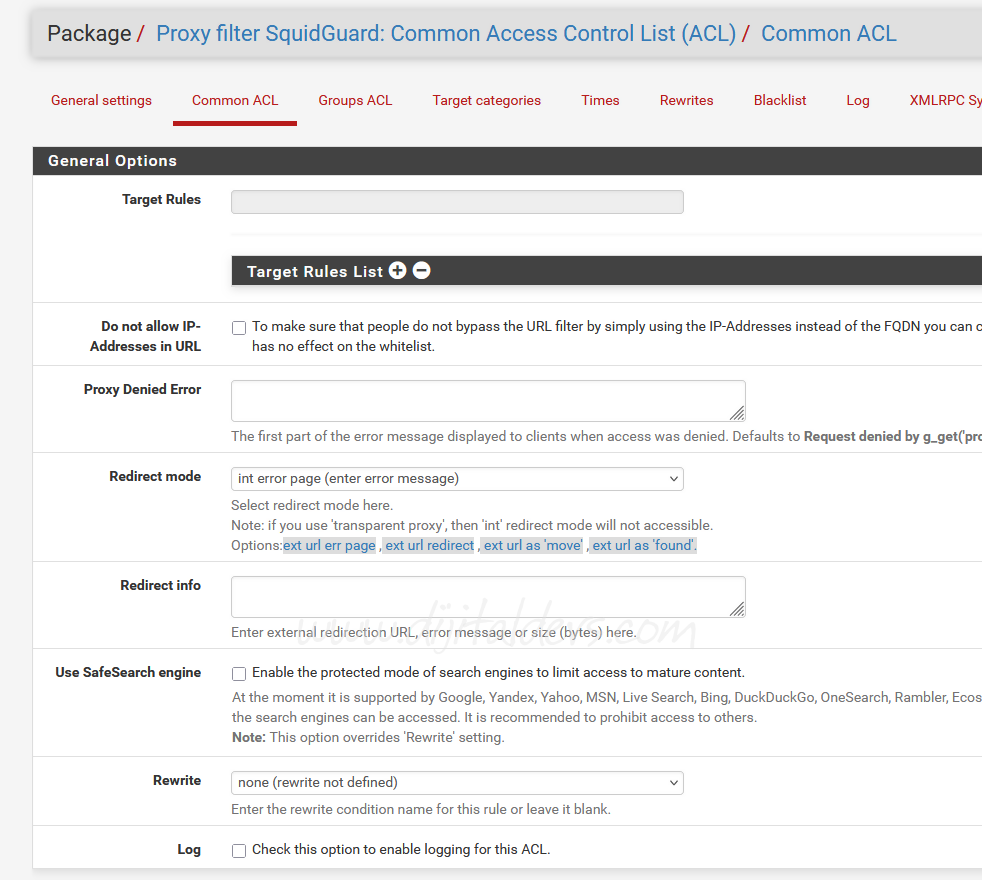Select the Times tab
The width and height of the screenshot is (982, 880).
pos(600,101)
